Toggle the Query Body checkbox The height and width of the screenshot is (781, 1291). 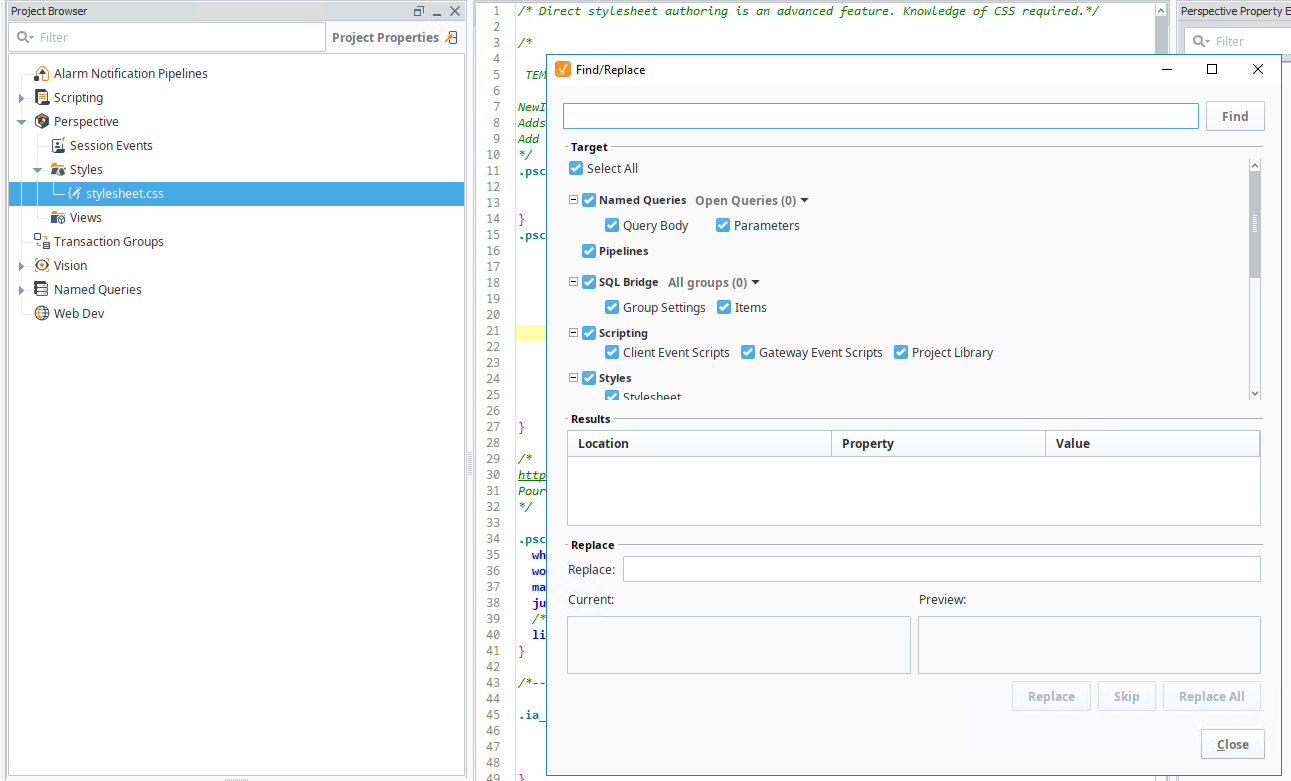click(612, 226)
